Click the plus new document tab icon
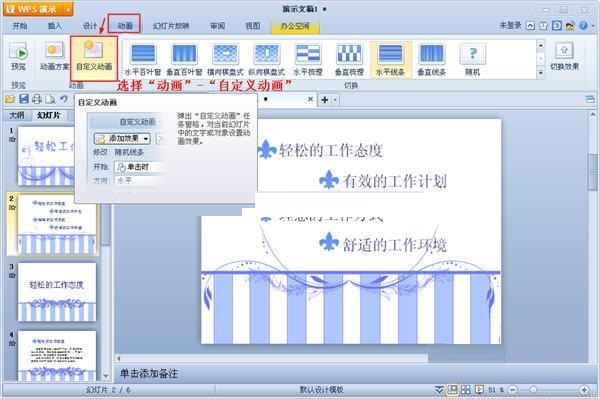600x399 pixels. coord(325,100)
